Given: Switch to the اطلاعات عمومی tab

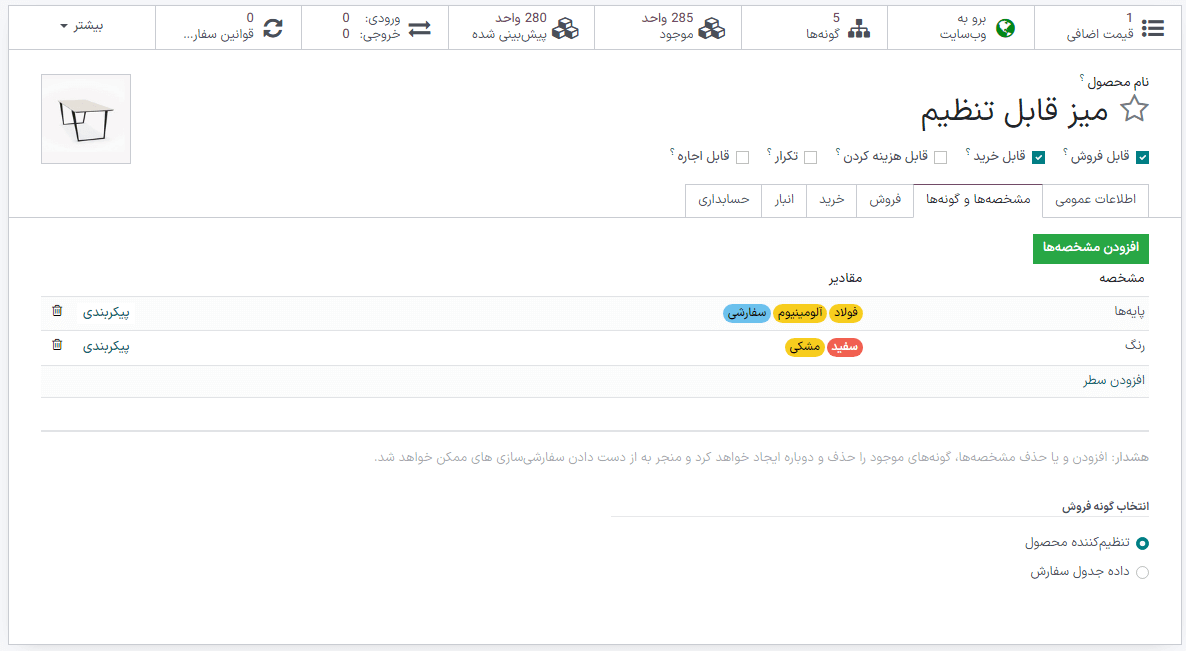Looking at the screenshot, I should click(1095, 200).
